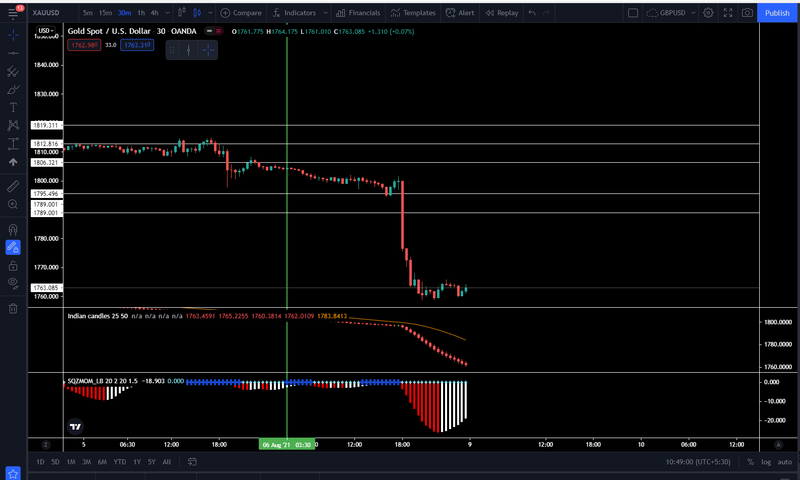Toggle percent scale mode
800x480 pixels.
click(751, 462)
